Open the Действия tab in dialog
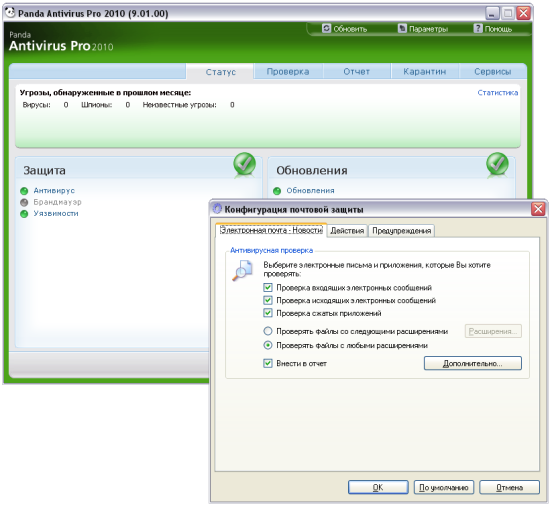550x505 pixels. click(x=347, y=231)
